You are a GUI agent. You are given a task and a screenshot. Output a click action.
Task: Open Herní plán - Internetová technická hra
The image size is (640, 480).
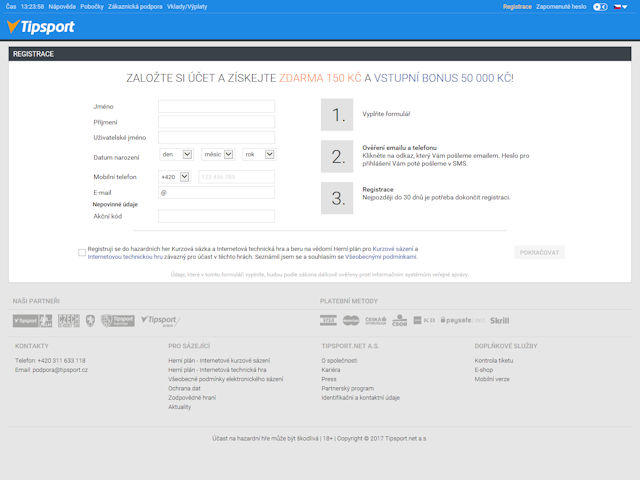pyautogui.click(x=217, y=370)
